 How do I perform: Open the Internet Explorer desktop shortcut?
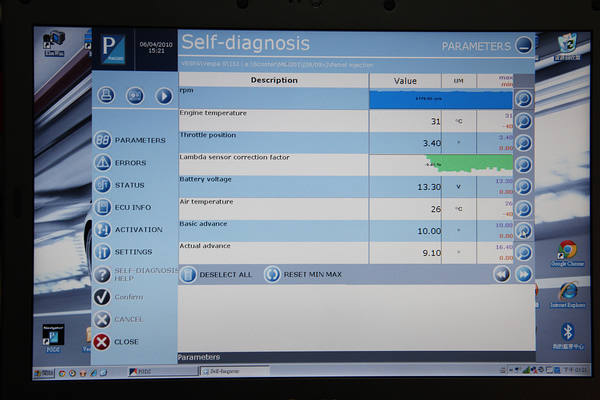tap(568, 292)
